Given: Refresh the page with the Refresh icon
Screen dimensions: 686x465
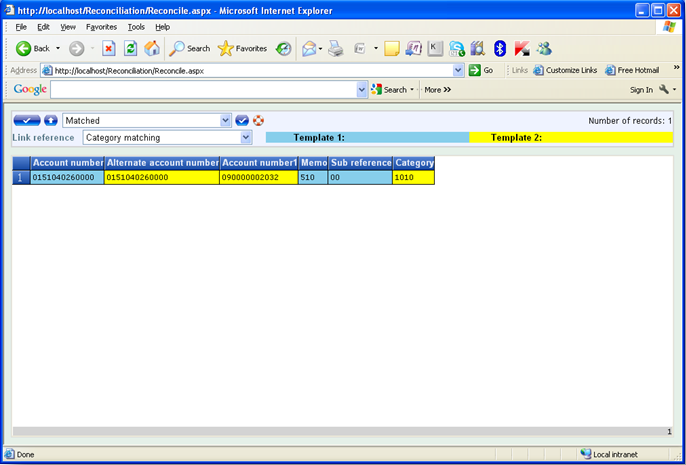Looking at the screenshot, I should [130, 48].
